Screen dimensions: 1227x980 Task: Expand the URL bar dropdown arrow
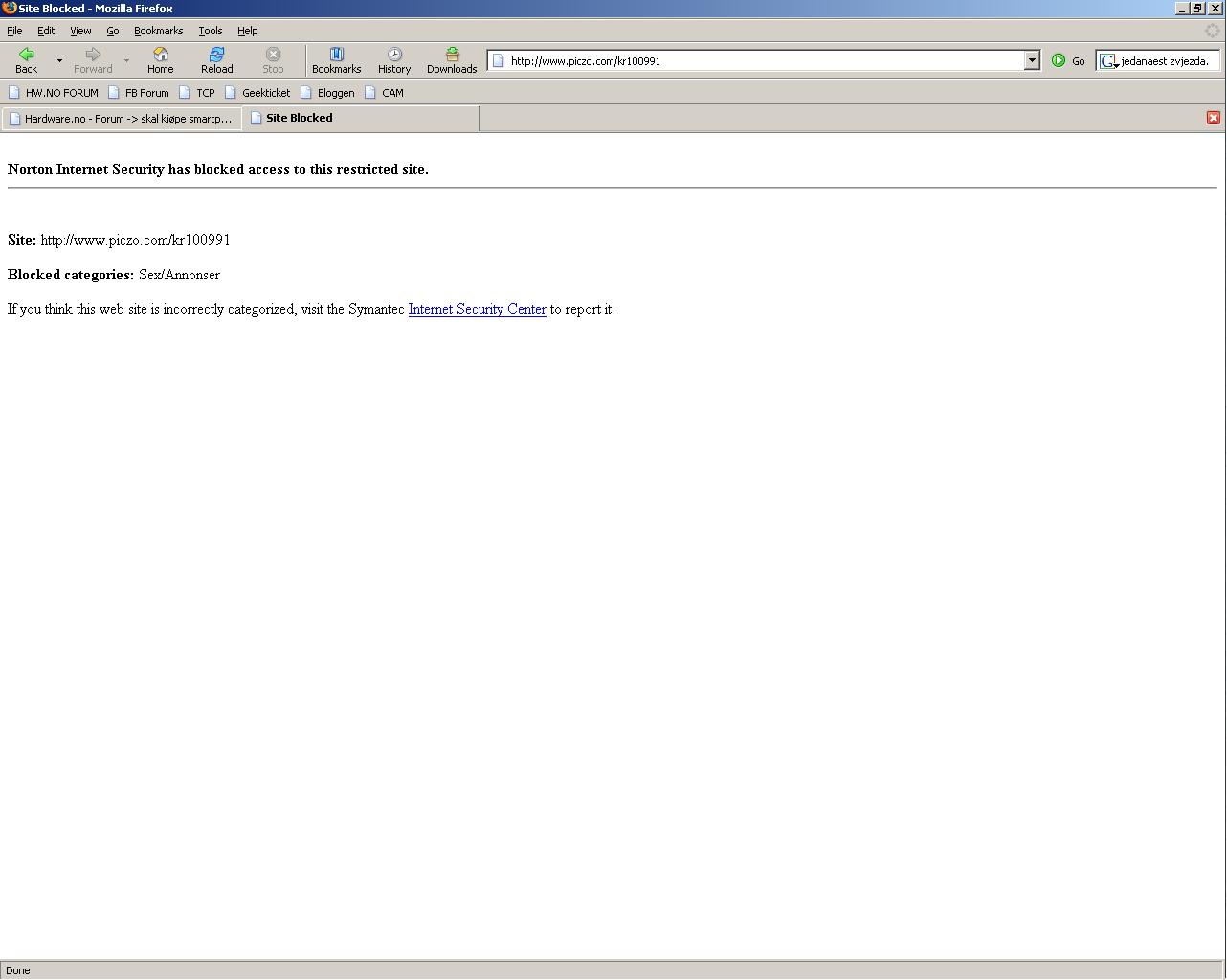[x=1032, y=60]
